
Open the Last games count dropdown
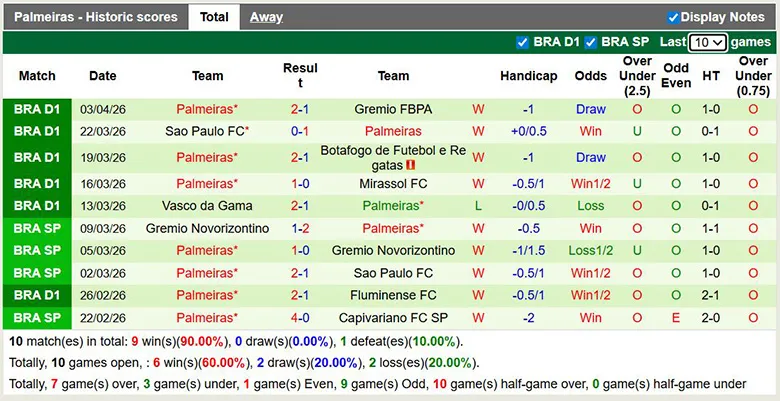(x=707, y=42)
